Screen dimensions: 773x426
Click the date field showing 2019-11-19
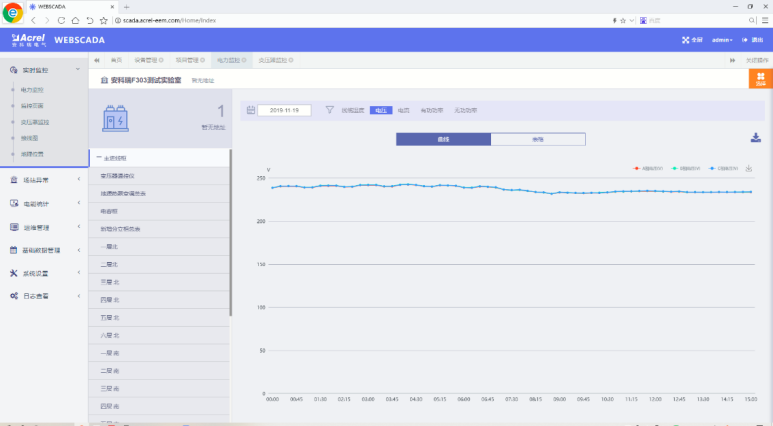pos(284,110)
